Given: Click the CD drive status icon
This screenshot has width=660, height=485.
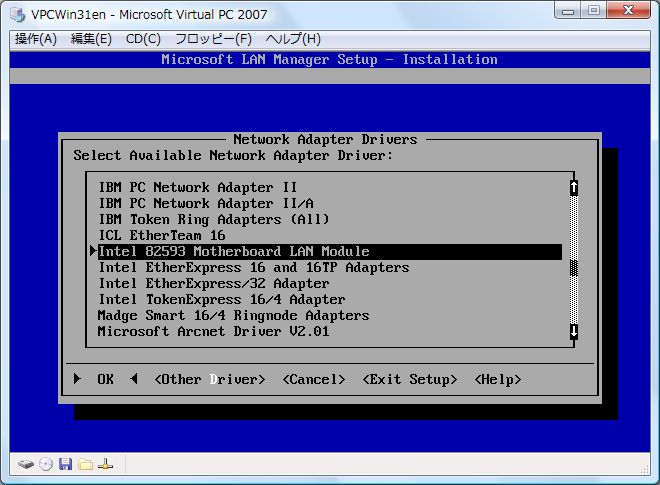Looking at the screenshot, I should point(46,464).
